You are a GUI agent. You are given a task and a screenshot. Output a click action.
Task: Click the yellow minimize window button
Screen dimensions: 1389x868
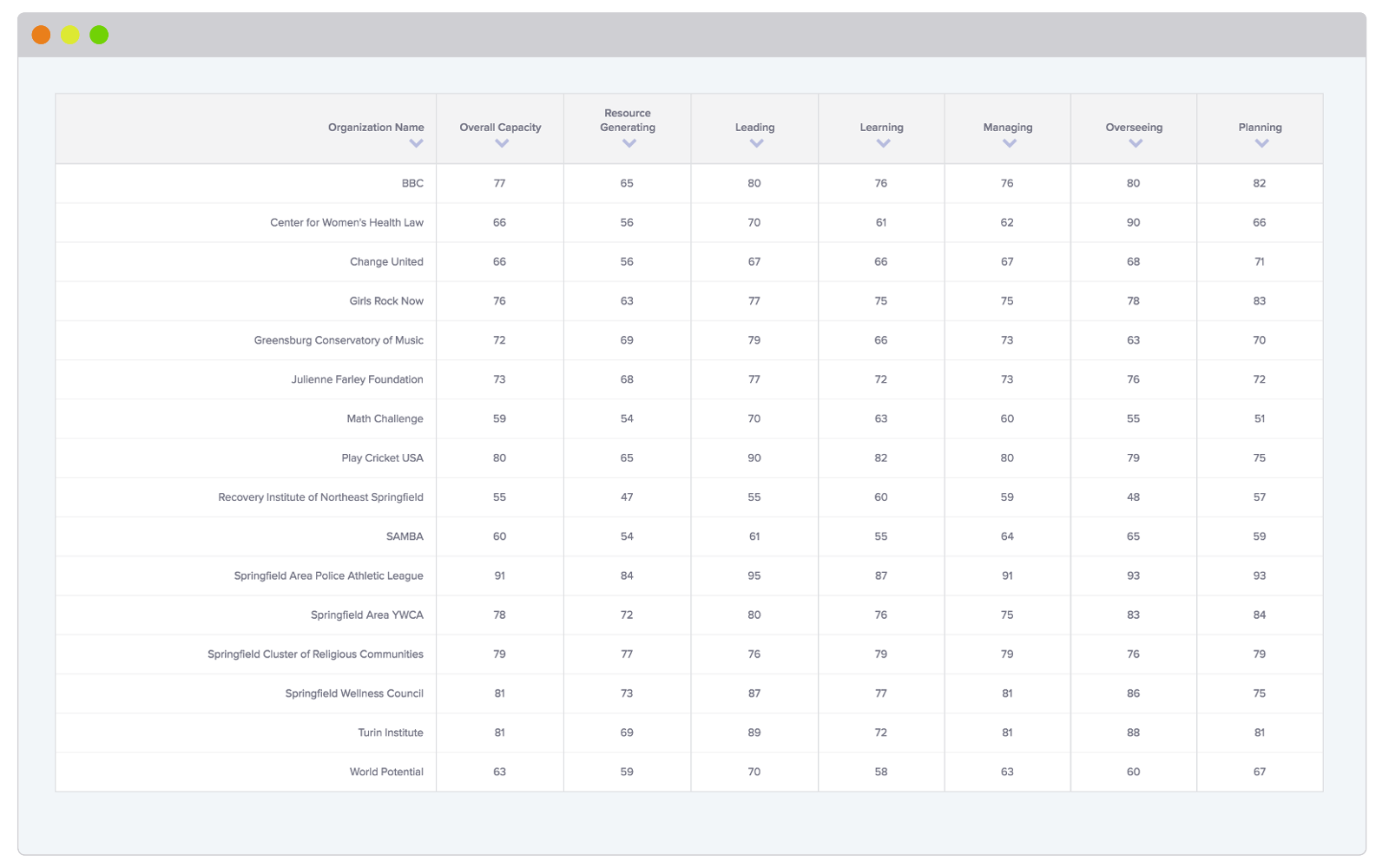click(x=70, y=35)
